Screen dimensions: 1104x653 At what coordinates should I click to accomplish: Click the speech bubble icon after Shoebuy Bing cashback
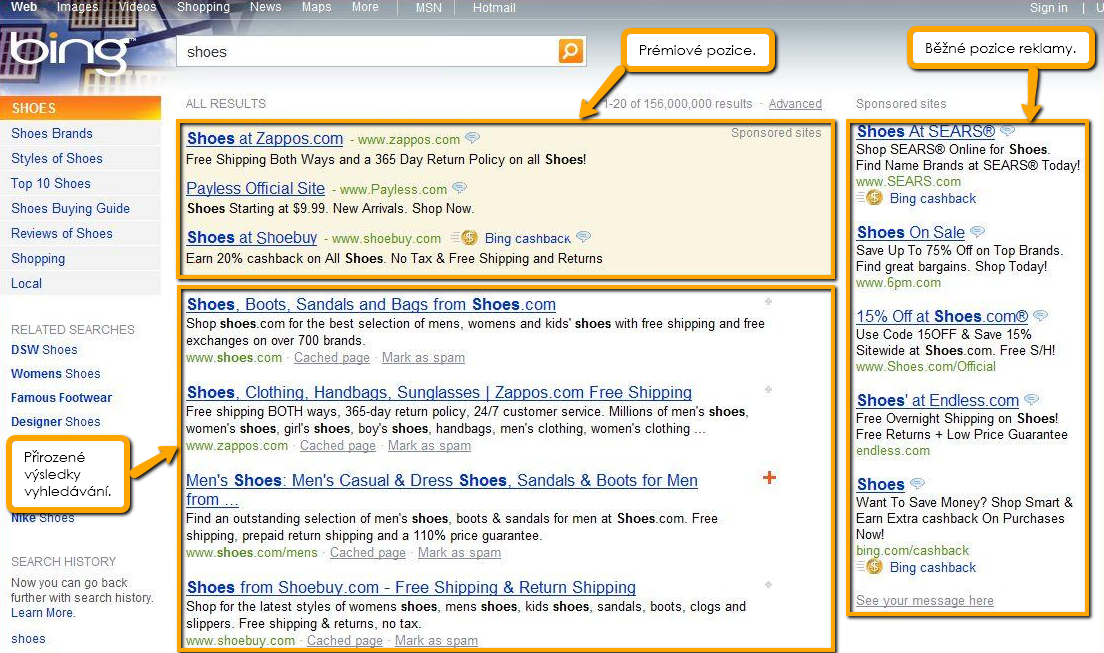coord(583,237)
